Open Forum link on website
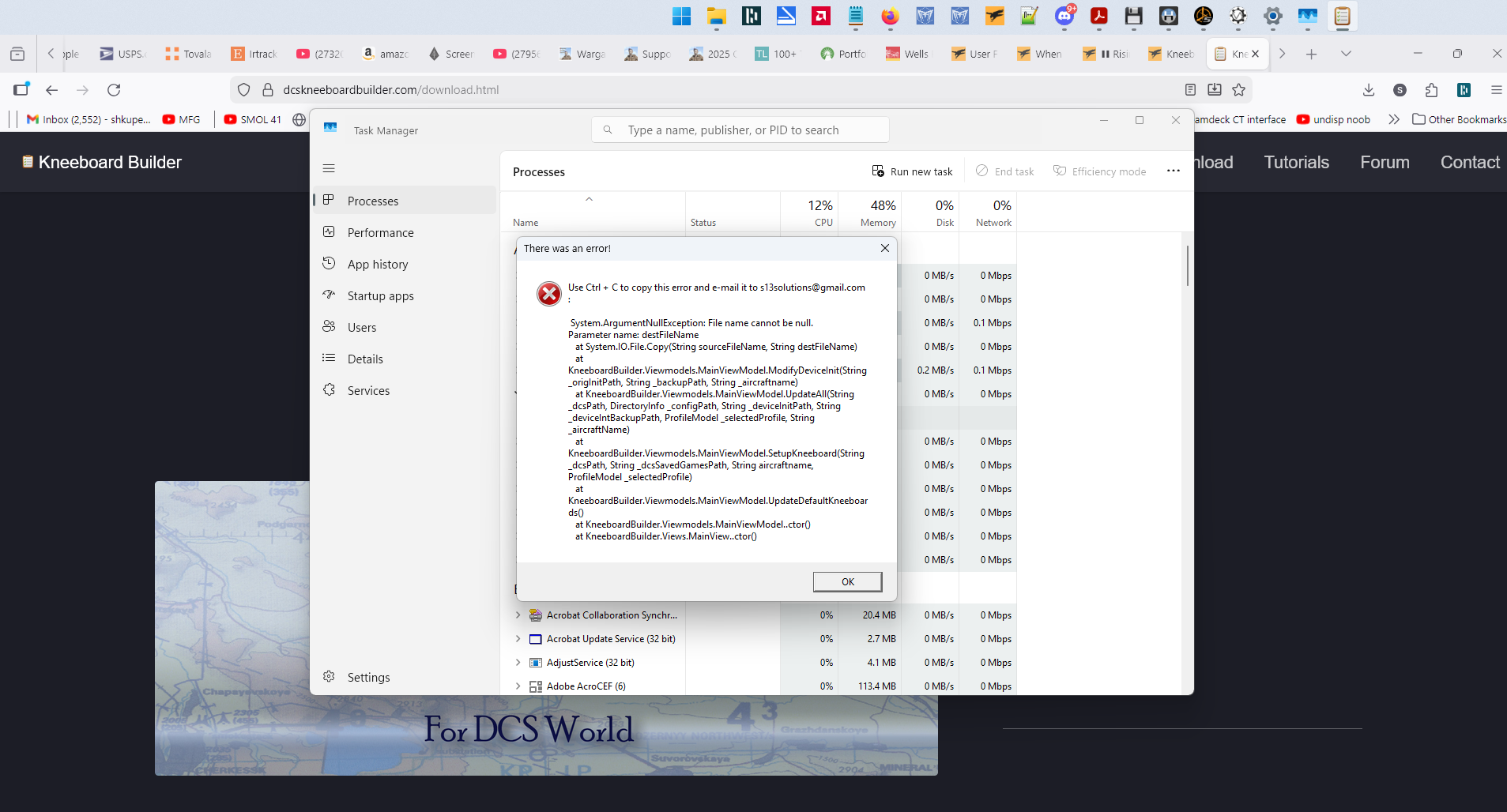The width and height of the screenshot is (1507, 812). [1385, 162]
